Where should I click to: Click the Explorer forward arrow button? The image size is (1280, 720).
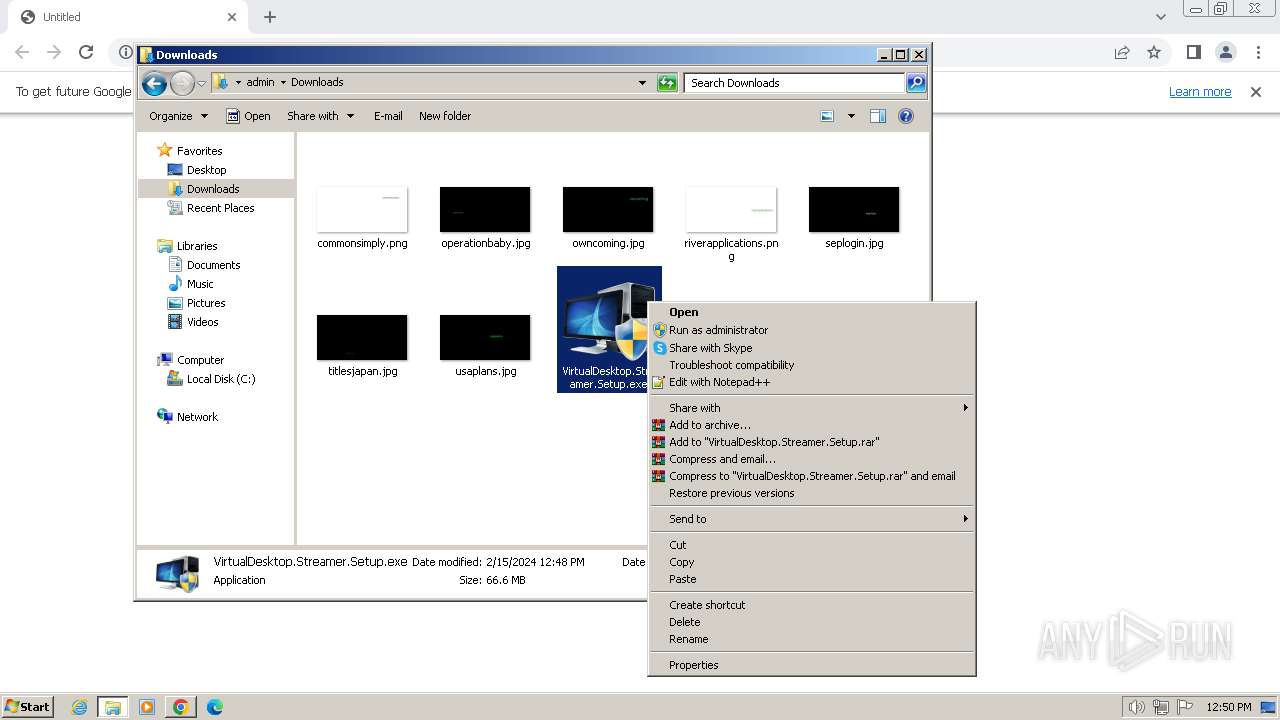click(x=182, y=83)
